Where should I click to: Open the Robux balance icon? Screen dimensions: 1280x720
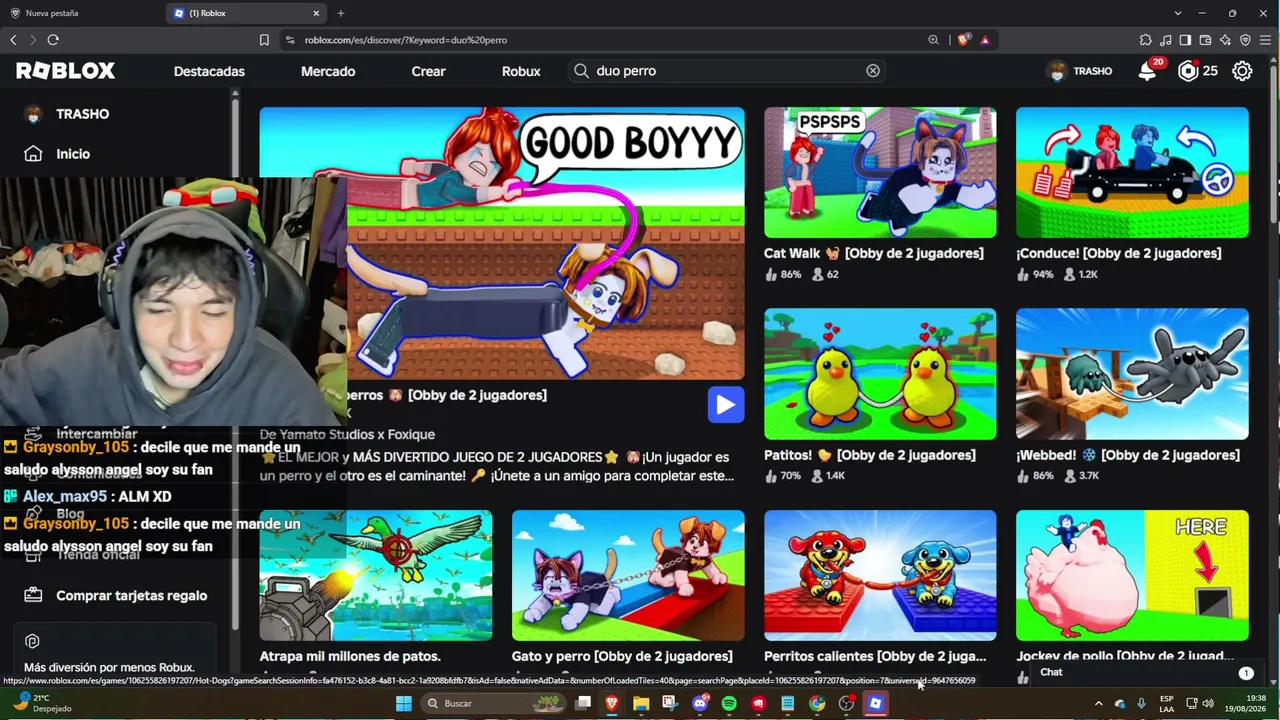pos(1188,71)
